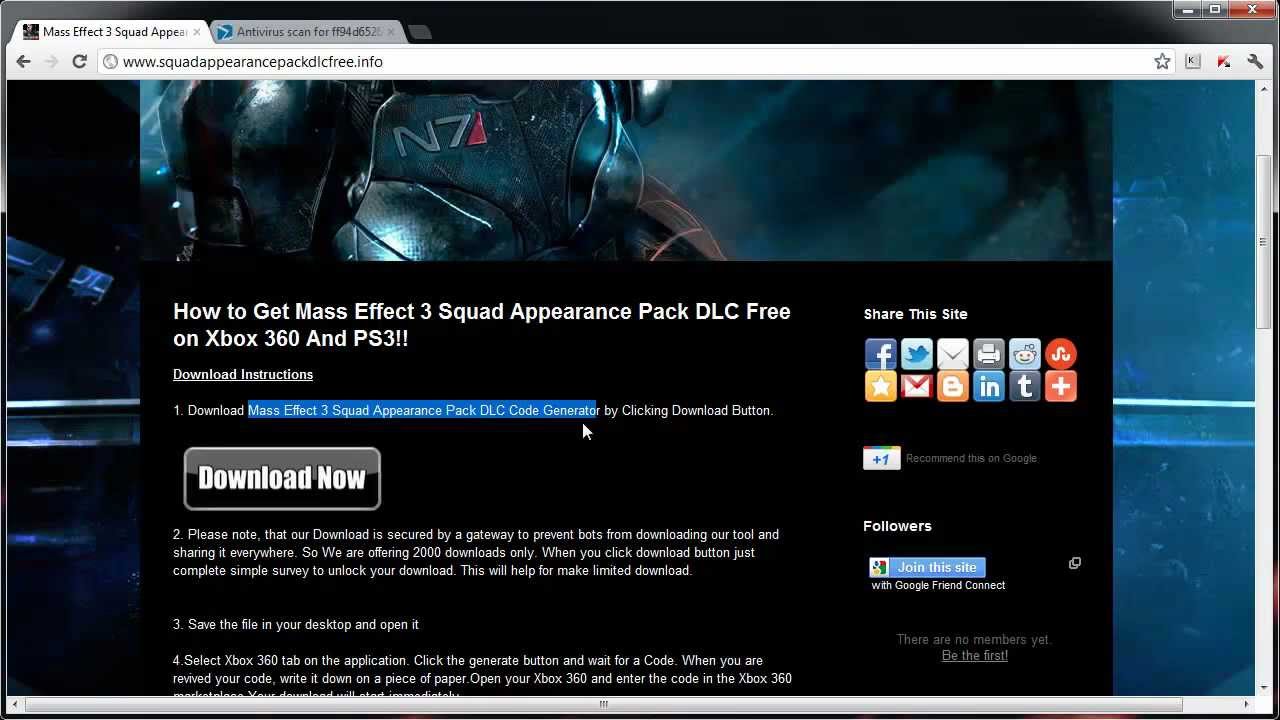Share via the envelope email icon

pos(953,354)
